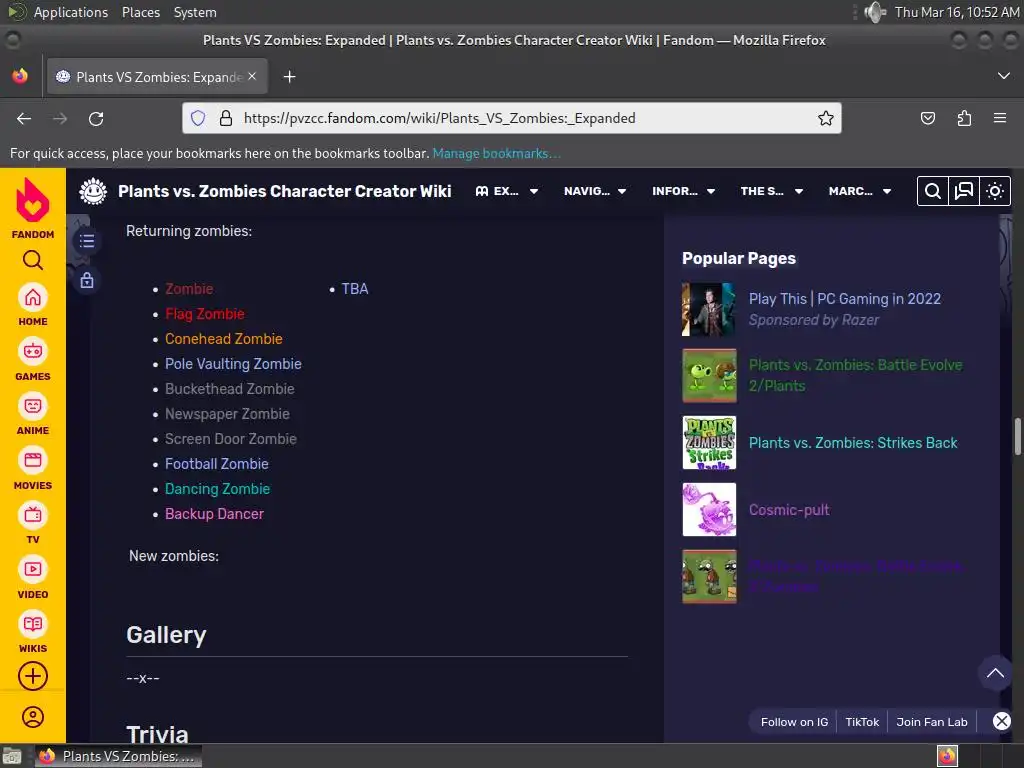Screen dimensions: 1024x768
Task: Click the Follow on IG link
Action: 794,722
